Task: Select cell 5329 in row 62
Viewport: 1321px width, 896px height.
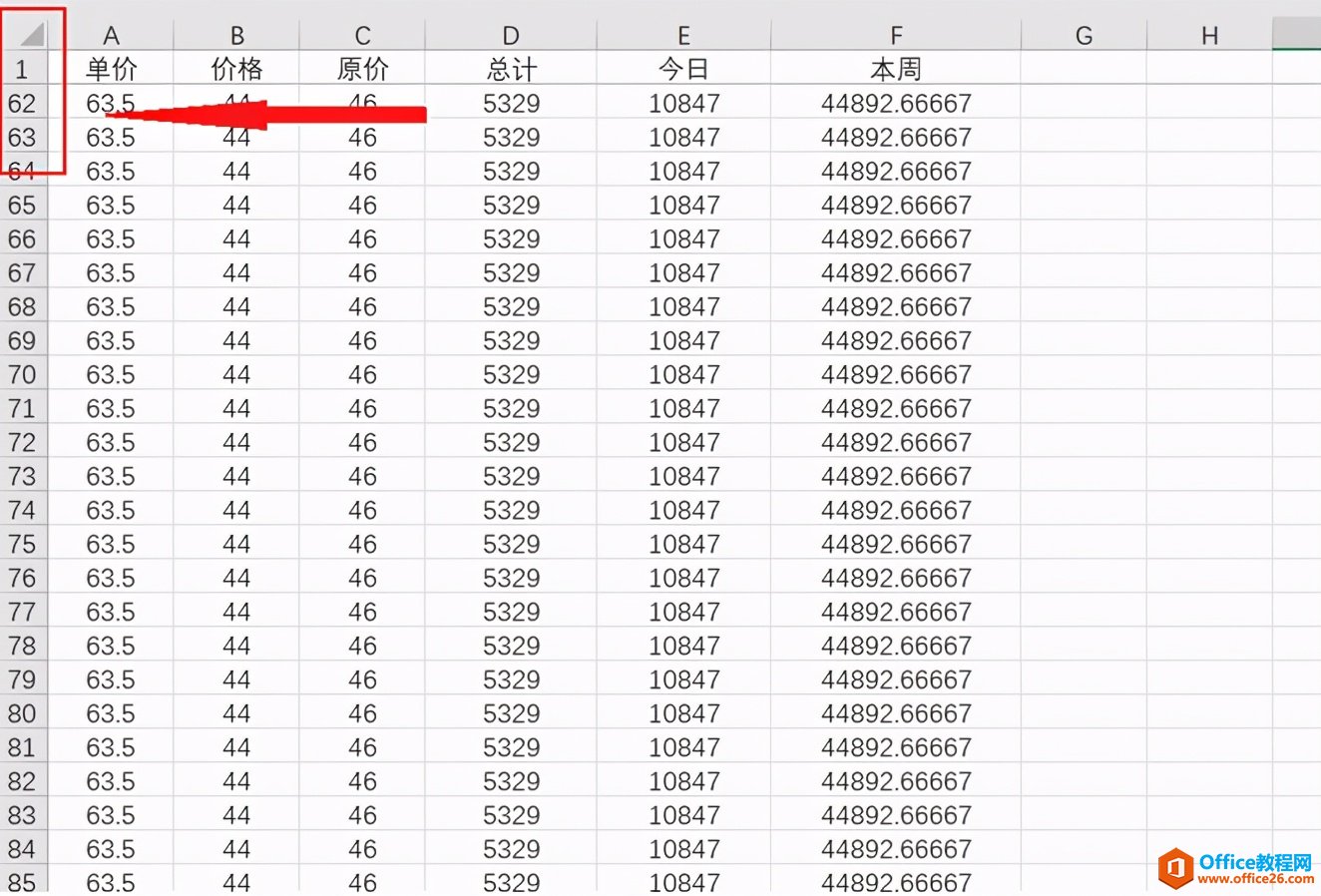Action: (511, 103)
